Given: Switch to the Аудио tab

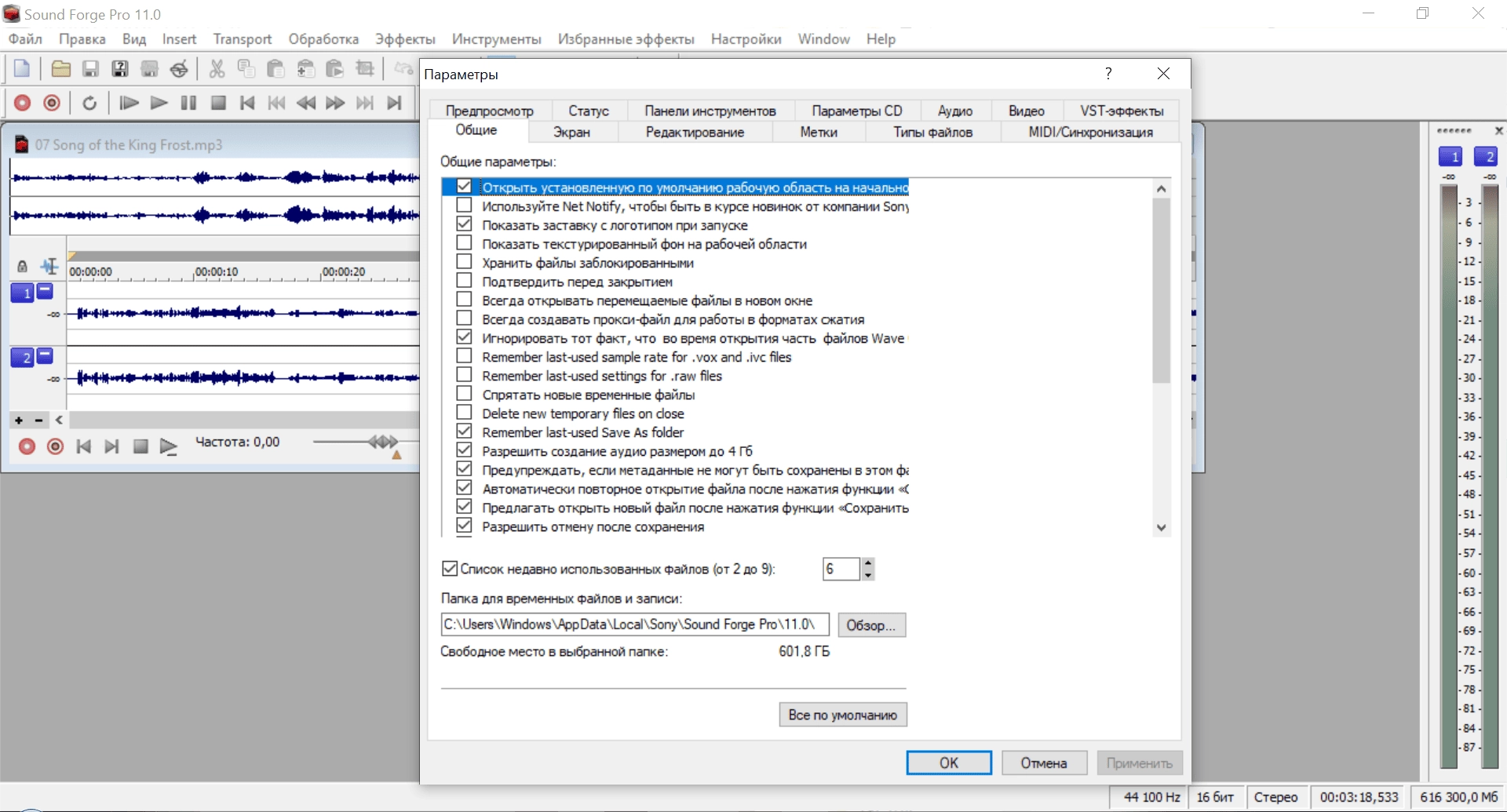Looking at the screenshot, I should (x=955, y=111).
